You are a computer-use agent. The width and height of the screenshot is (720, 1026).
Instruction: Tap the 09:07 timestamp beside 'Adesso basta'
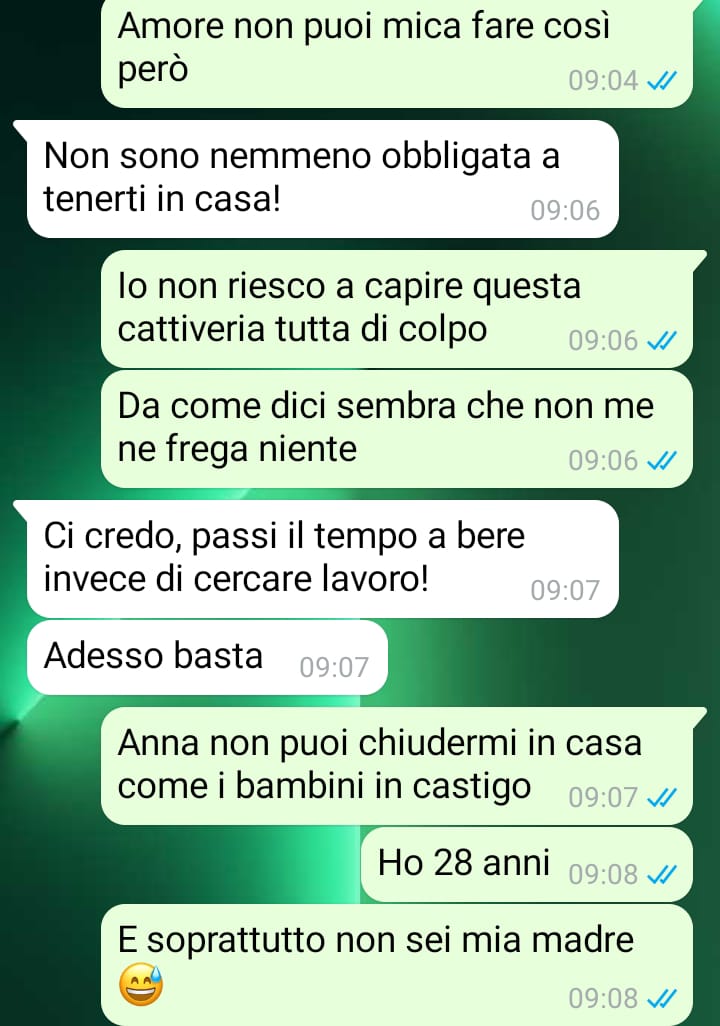334,667
